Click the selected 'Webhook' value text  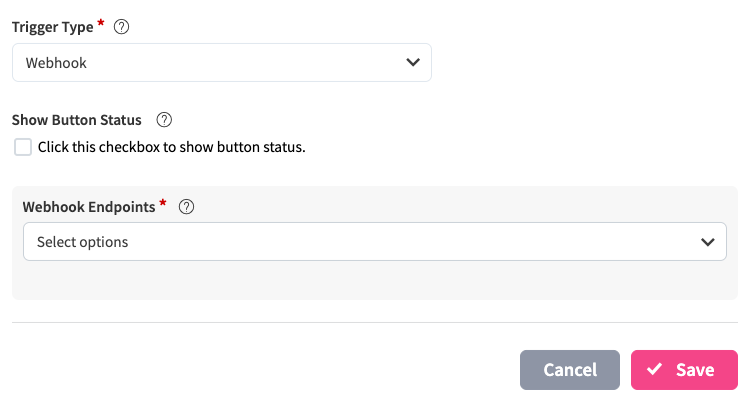(56, 62)
